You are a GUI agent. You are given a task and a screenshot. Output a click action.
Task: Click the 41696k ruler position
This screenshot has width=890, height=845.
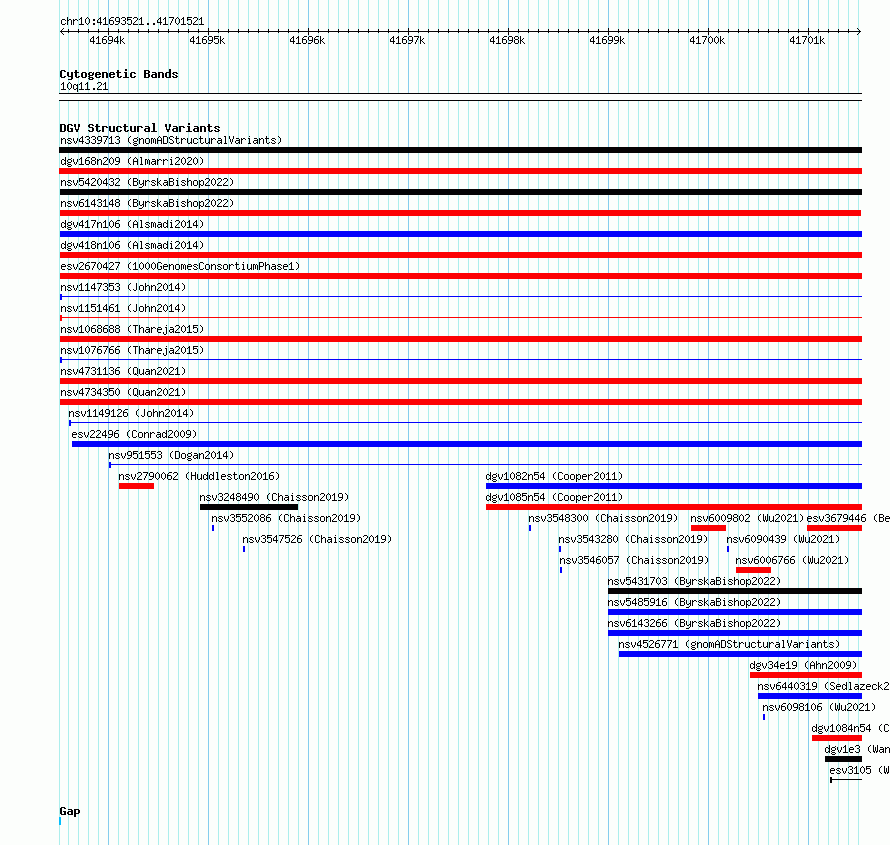coord(307,40)
